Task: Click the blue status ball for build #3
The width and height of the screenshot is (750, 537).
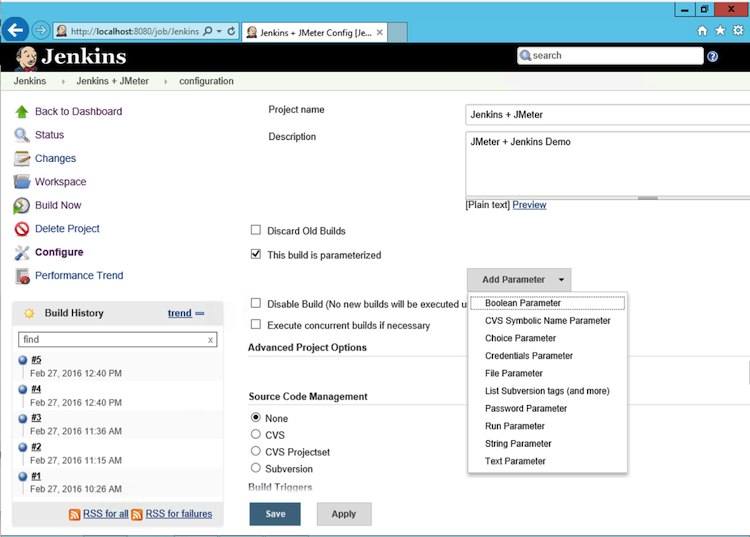Action: click(x=22, y=418)
